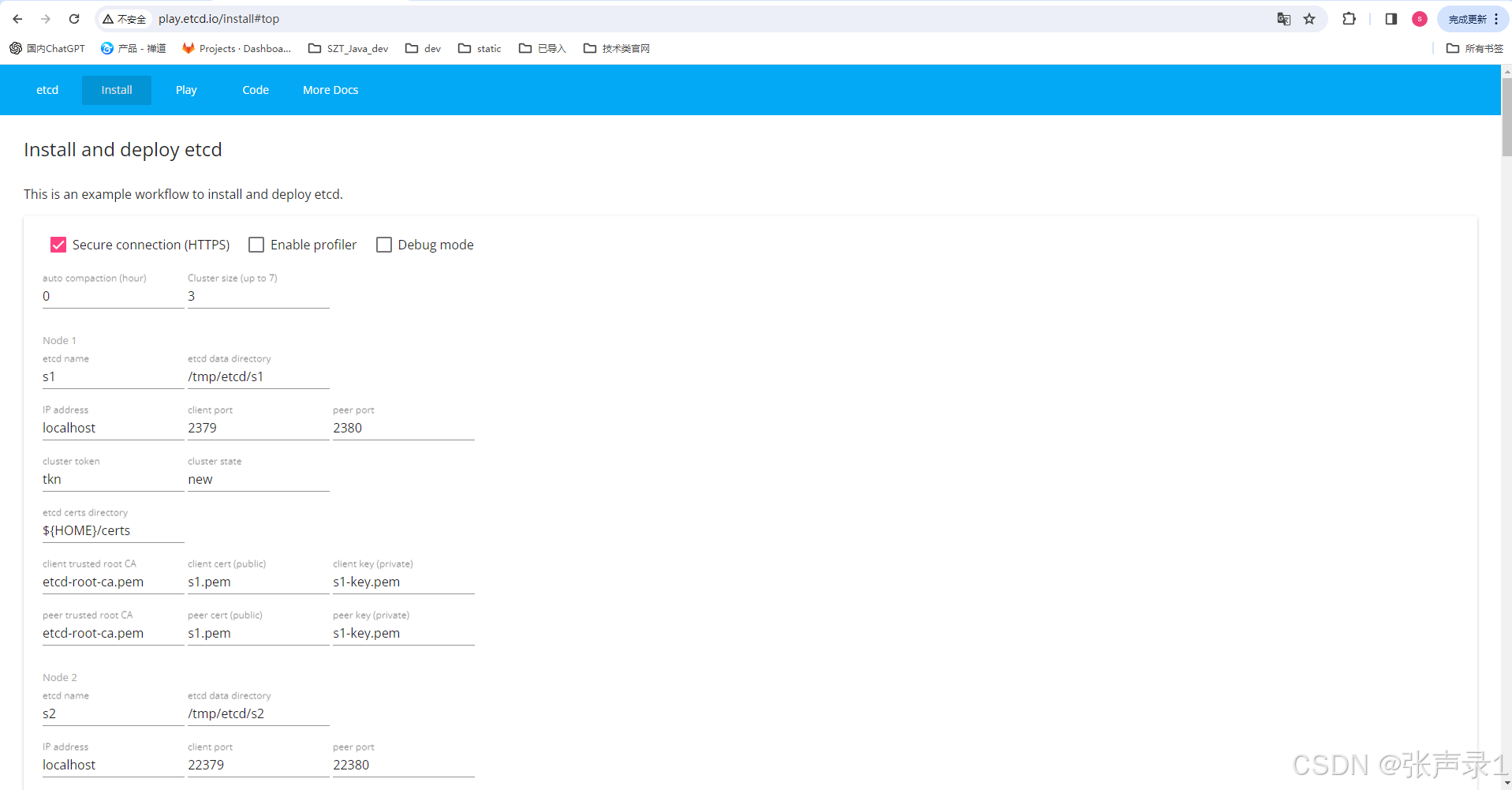Edit Node 2 peer port 22380
Viewport: 1512px width, 790px height.
tap(403, 765)
